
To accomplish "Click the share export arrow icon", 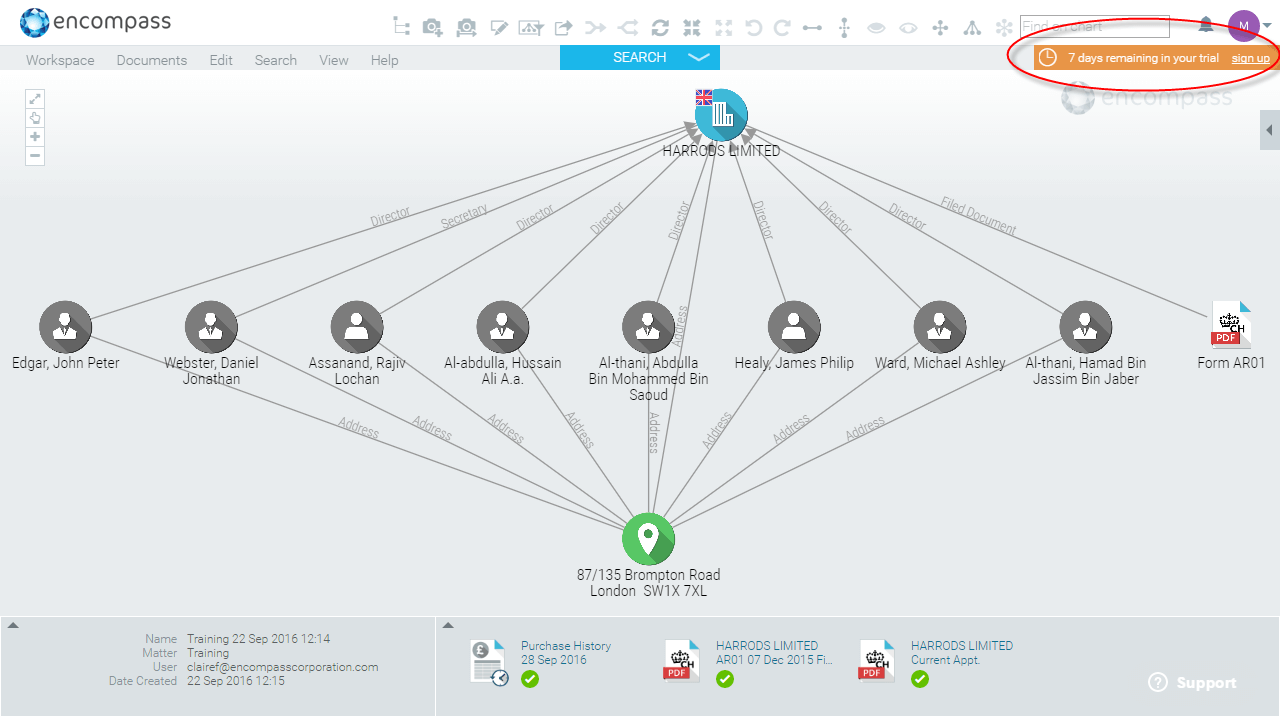I will click(x=564, y=27).
